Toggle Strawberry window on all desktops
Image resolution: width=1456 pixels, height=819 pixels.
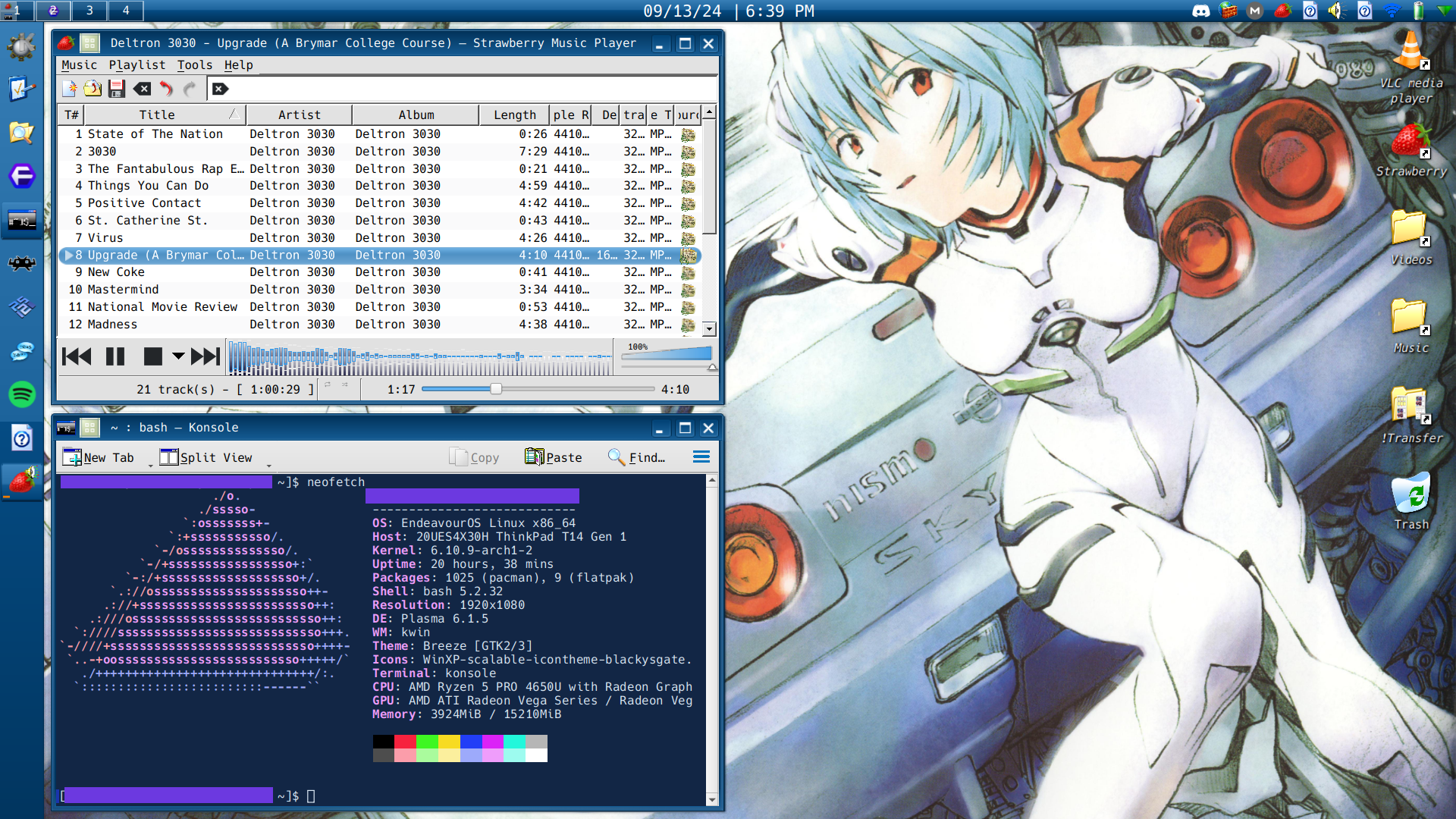90,43
